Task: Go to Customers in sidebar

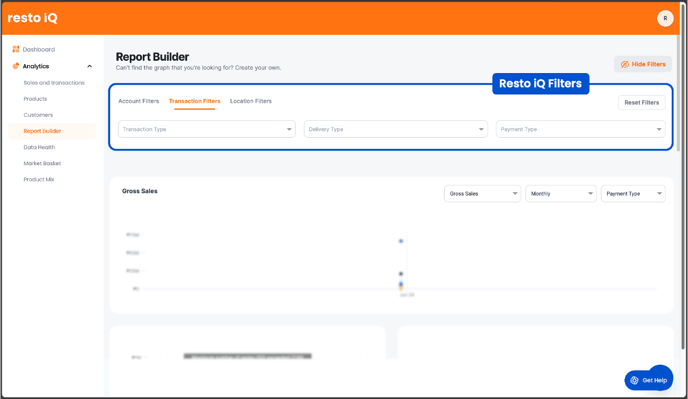Action: click(38, 115)
